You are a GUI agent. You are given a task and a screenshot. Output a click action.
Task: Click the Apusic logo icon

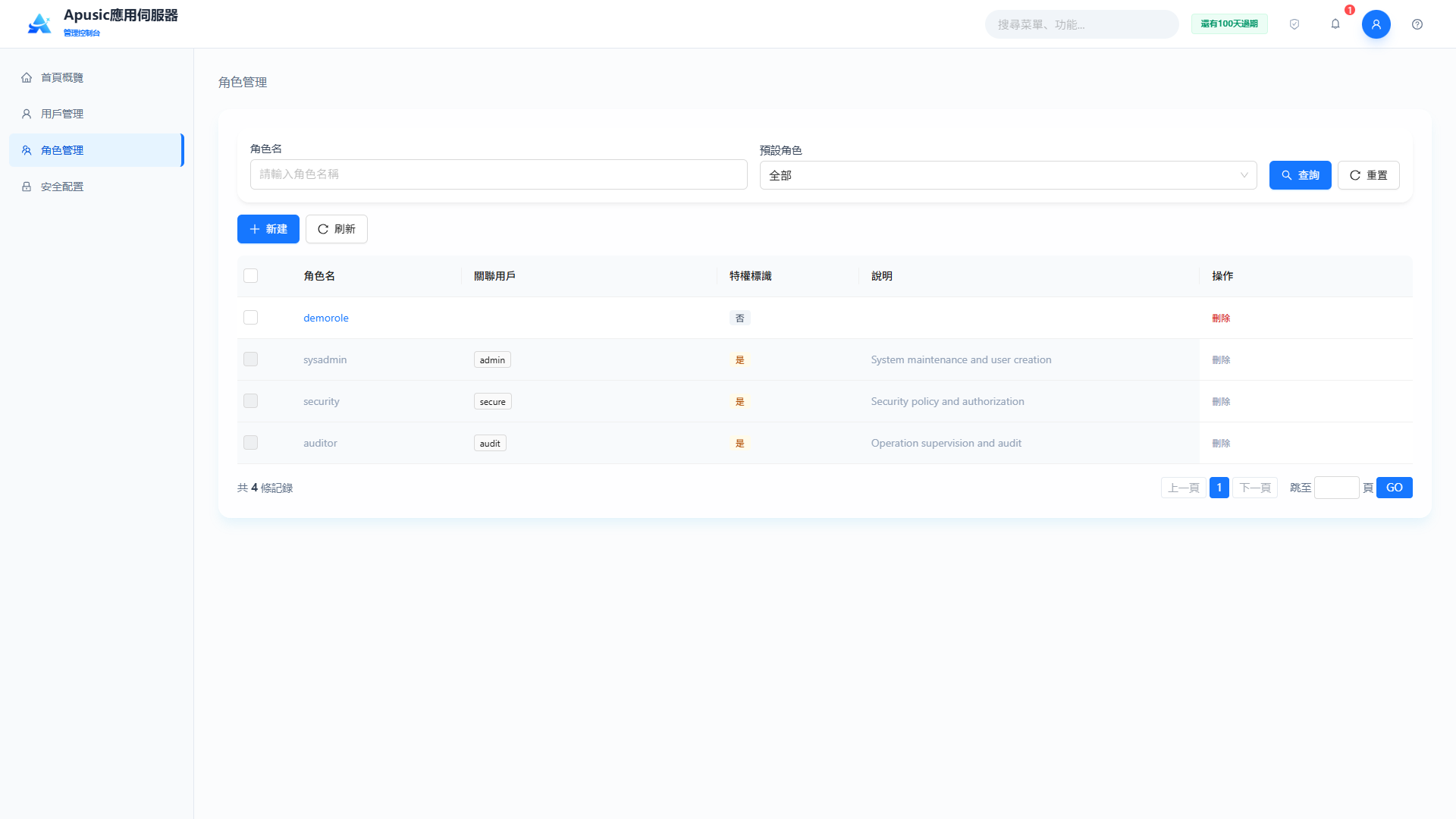click(39, 24)
